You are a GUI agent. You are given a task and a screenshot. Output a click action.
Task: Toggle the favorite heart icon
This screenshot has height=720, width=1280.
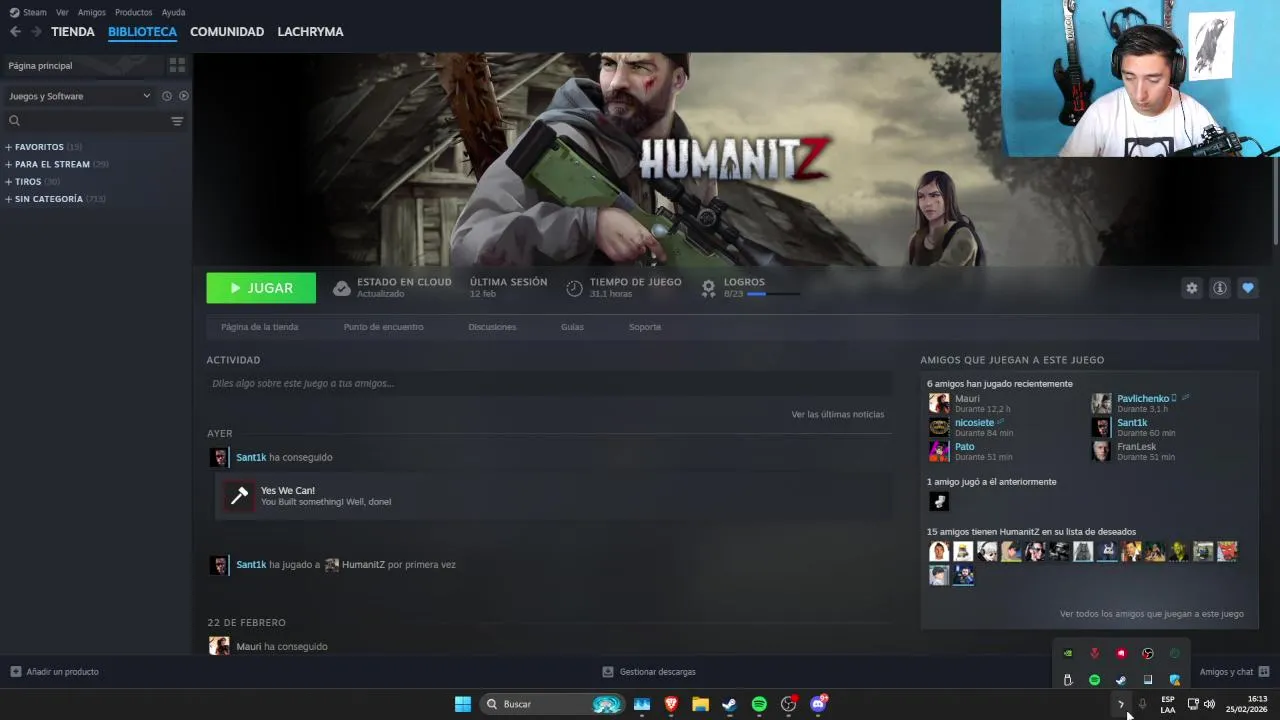point(1247,288)
